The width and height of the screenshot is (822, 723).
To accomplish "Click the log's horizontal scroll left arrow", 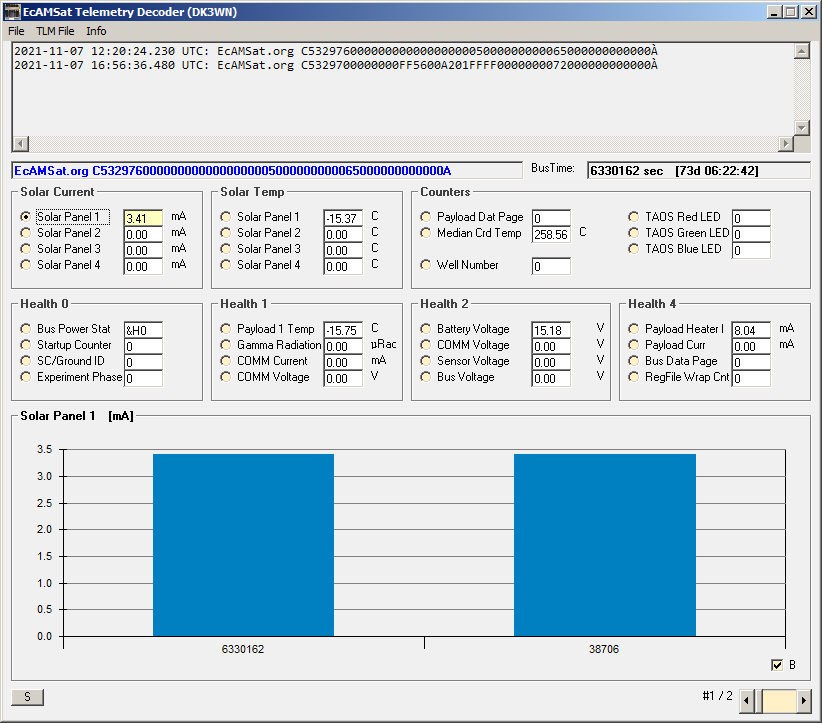I will tap(21, 143).
